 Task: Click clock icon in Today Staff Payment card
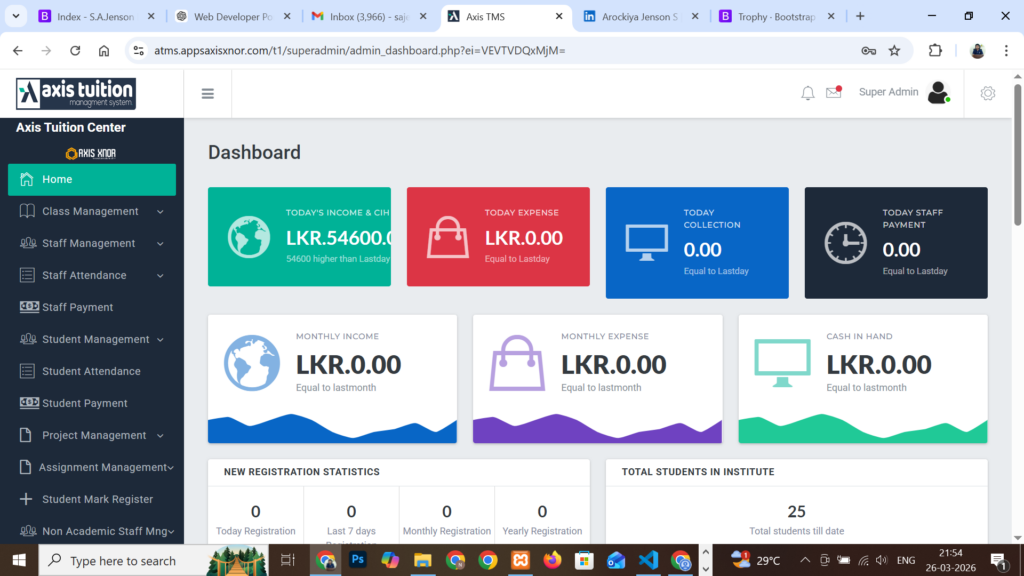846,243
